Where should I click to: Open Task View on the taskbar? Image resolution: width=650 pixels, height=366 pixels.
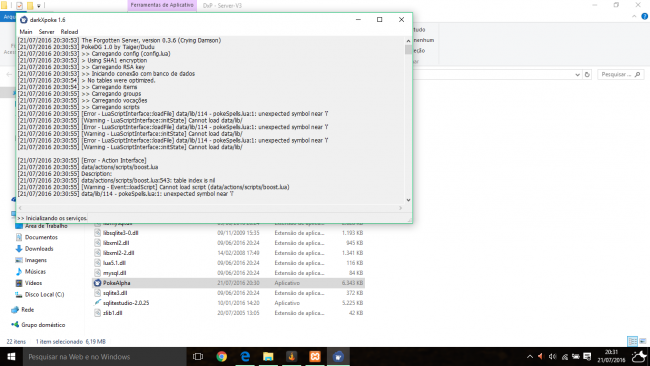pyautogui.click(x=198, y=357)
